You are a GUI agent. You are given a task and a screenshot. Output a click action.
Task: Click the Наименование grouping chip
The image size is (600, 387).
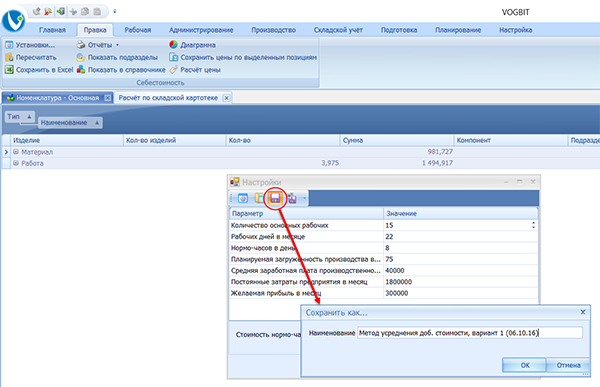tap(70, 123)
